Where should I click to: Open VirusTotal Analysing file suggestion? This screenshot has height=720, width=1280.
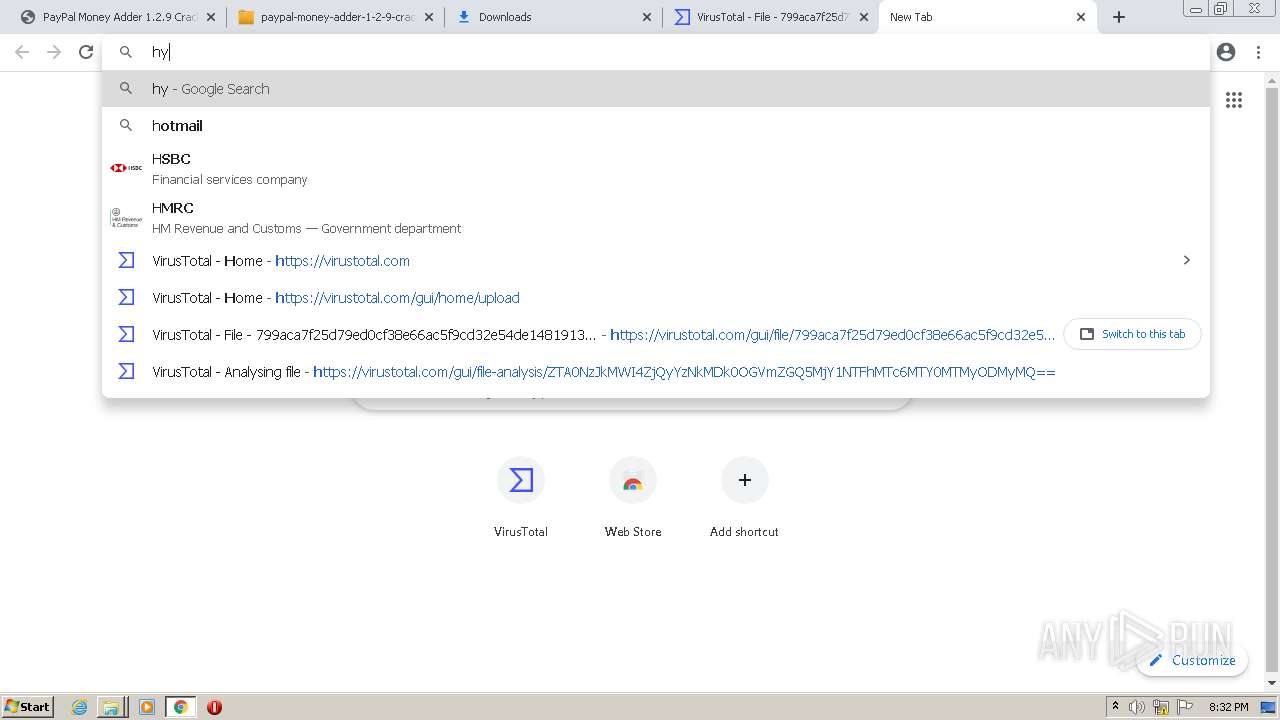(655, 372)
